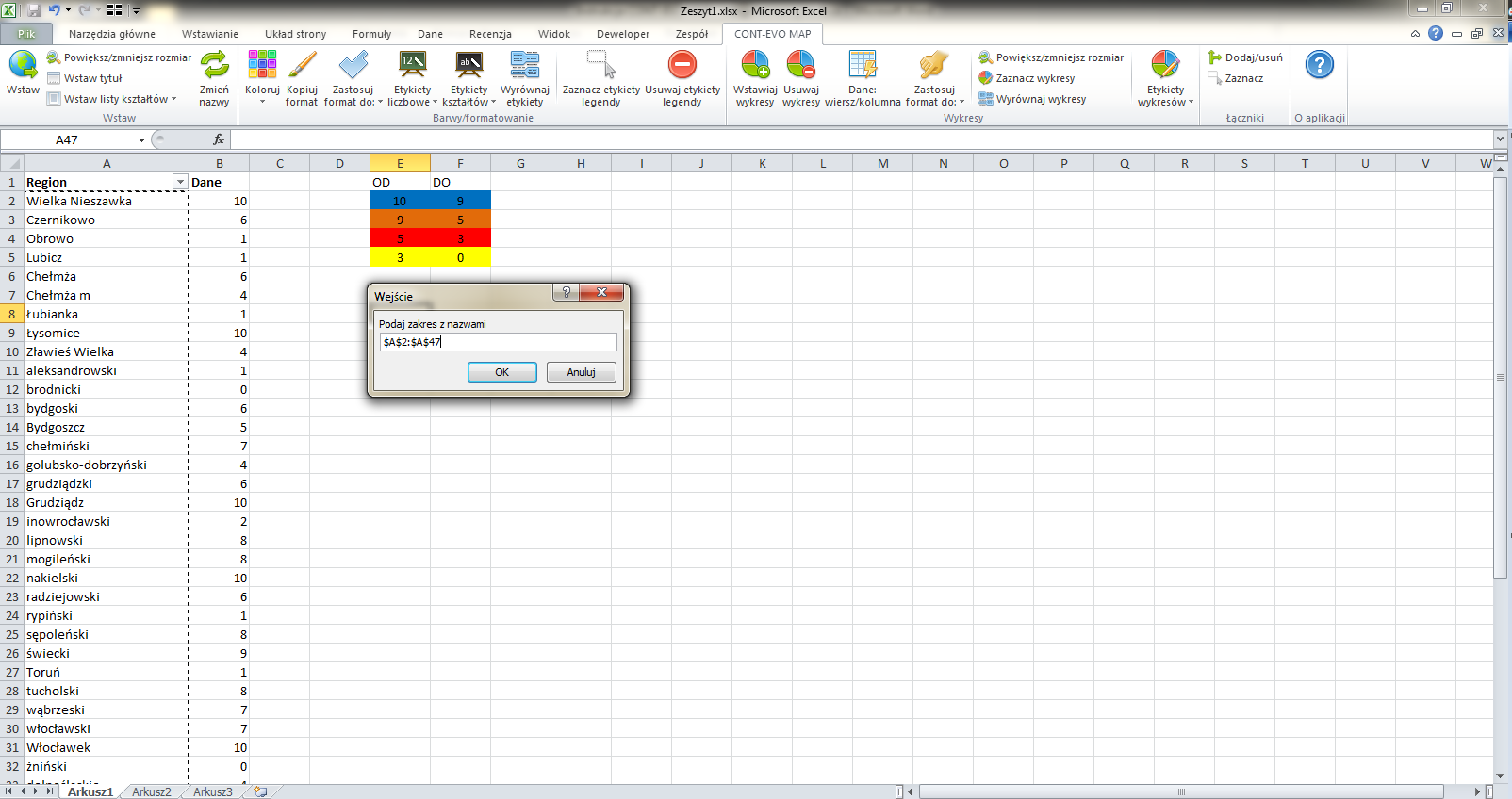The height and width of the screenshot is (799, 1512).
Task: Click Dodaj/usuń łączniki
Action: tap(1245, 57)
